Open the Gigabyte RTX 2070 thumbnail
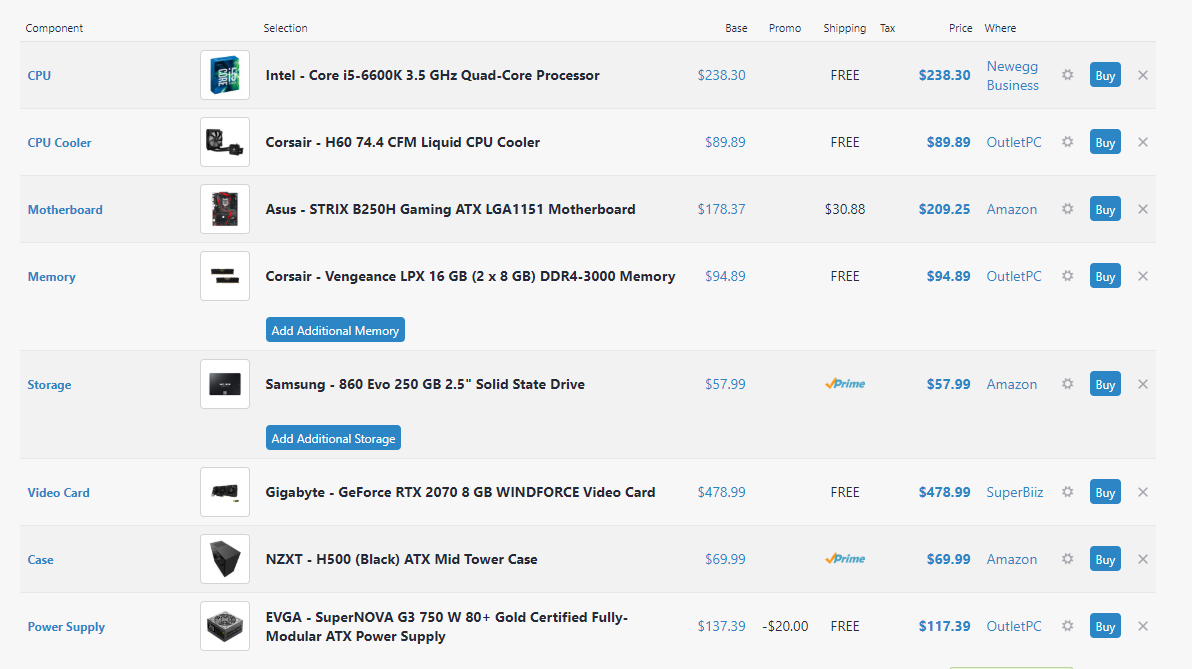The width and height of the screenshot is (1192, 669). (x=225, y=492)
